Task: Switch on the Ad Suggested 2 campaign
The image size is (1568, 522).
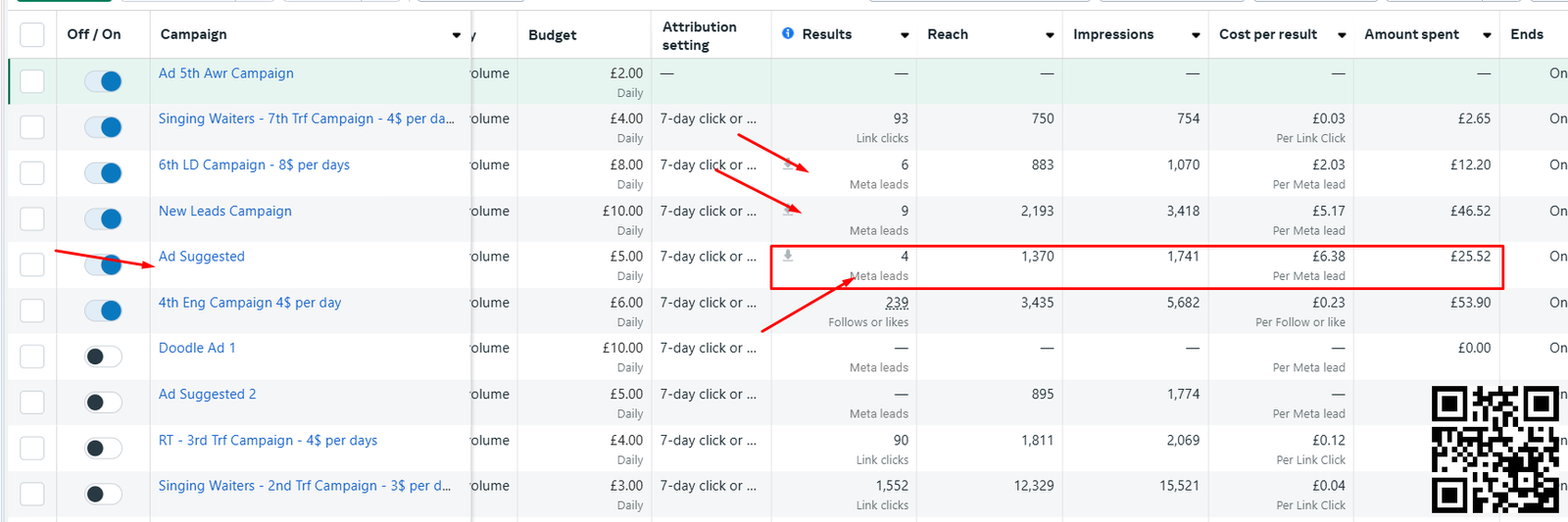Action: (103, 403)
